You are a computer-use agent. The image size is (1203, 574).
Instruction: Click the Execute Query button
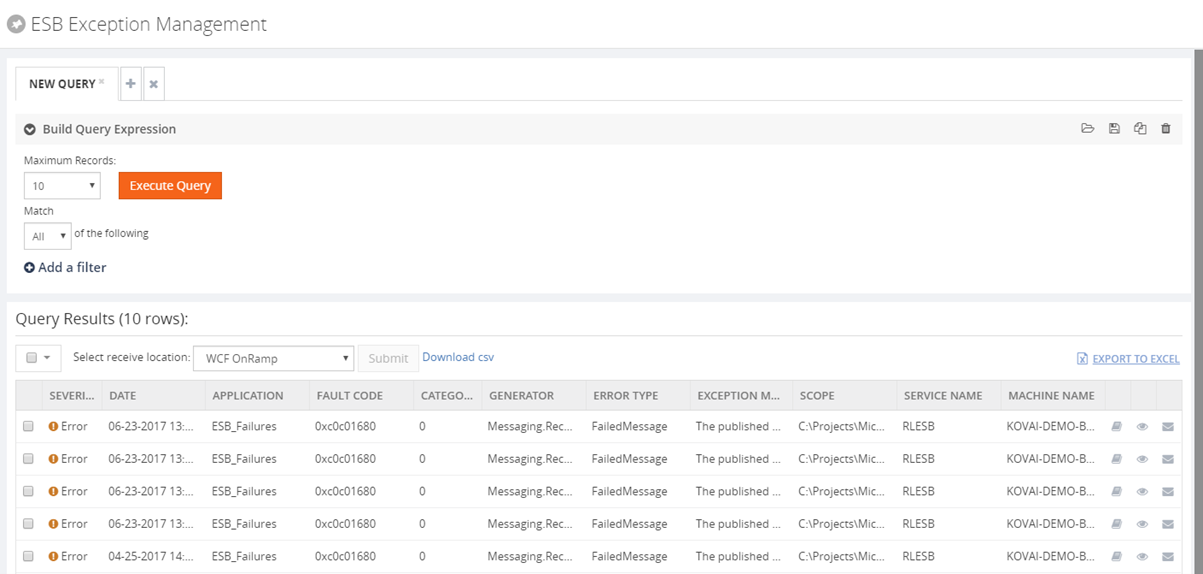click(x=170, y=186)
